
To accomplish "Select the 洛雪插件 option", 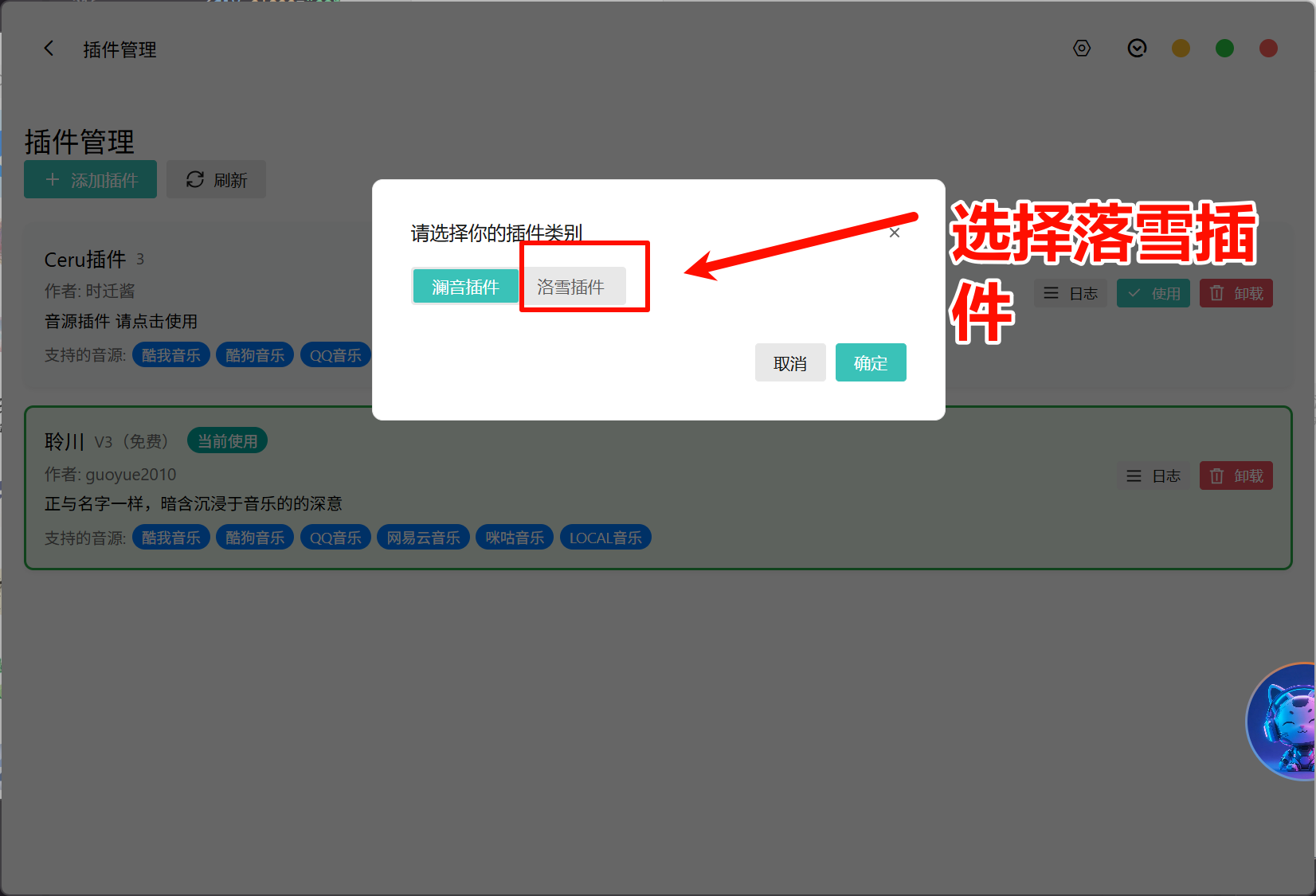I will point(571,287).
